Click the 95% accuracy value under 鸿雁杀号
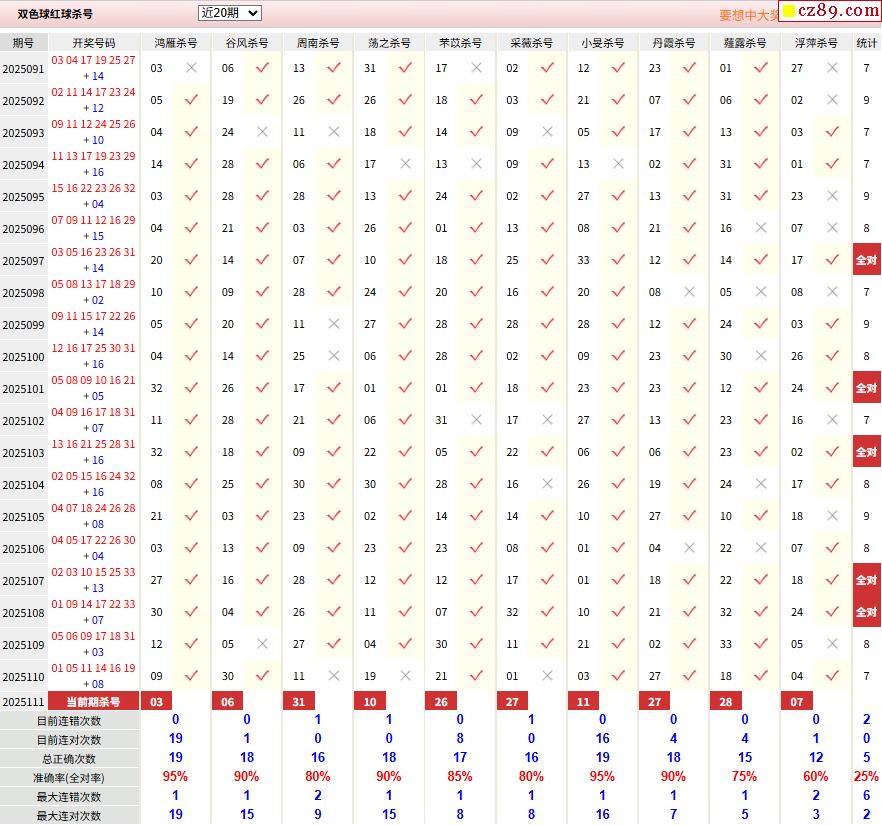The image size is (882, 825). click(176, 777)
